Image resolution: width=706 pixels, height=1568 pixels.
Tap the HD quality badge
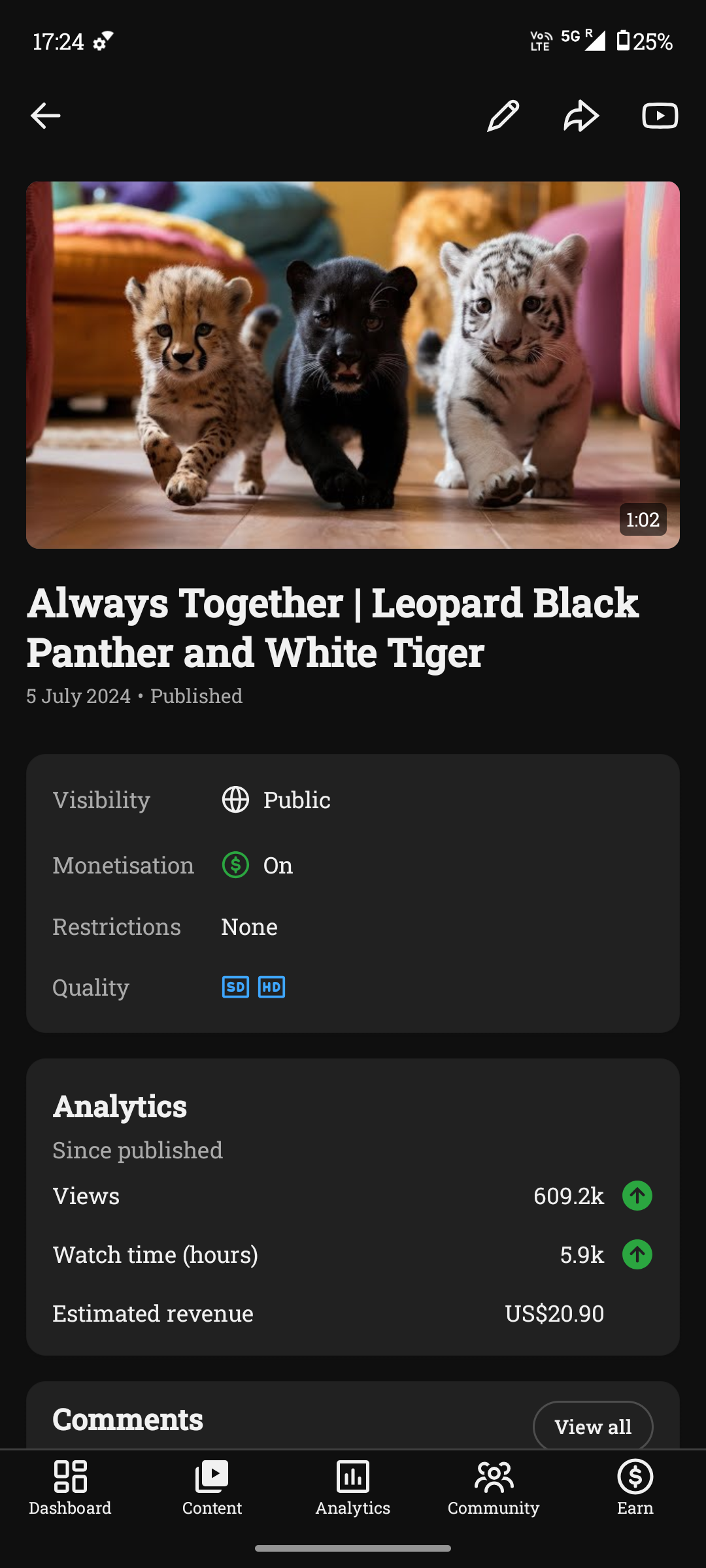pos(271,987)
